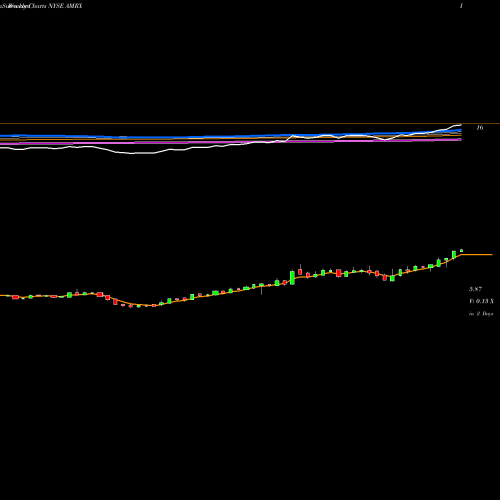Click the volume text 0.13 M

coord(482,301)
